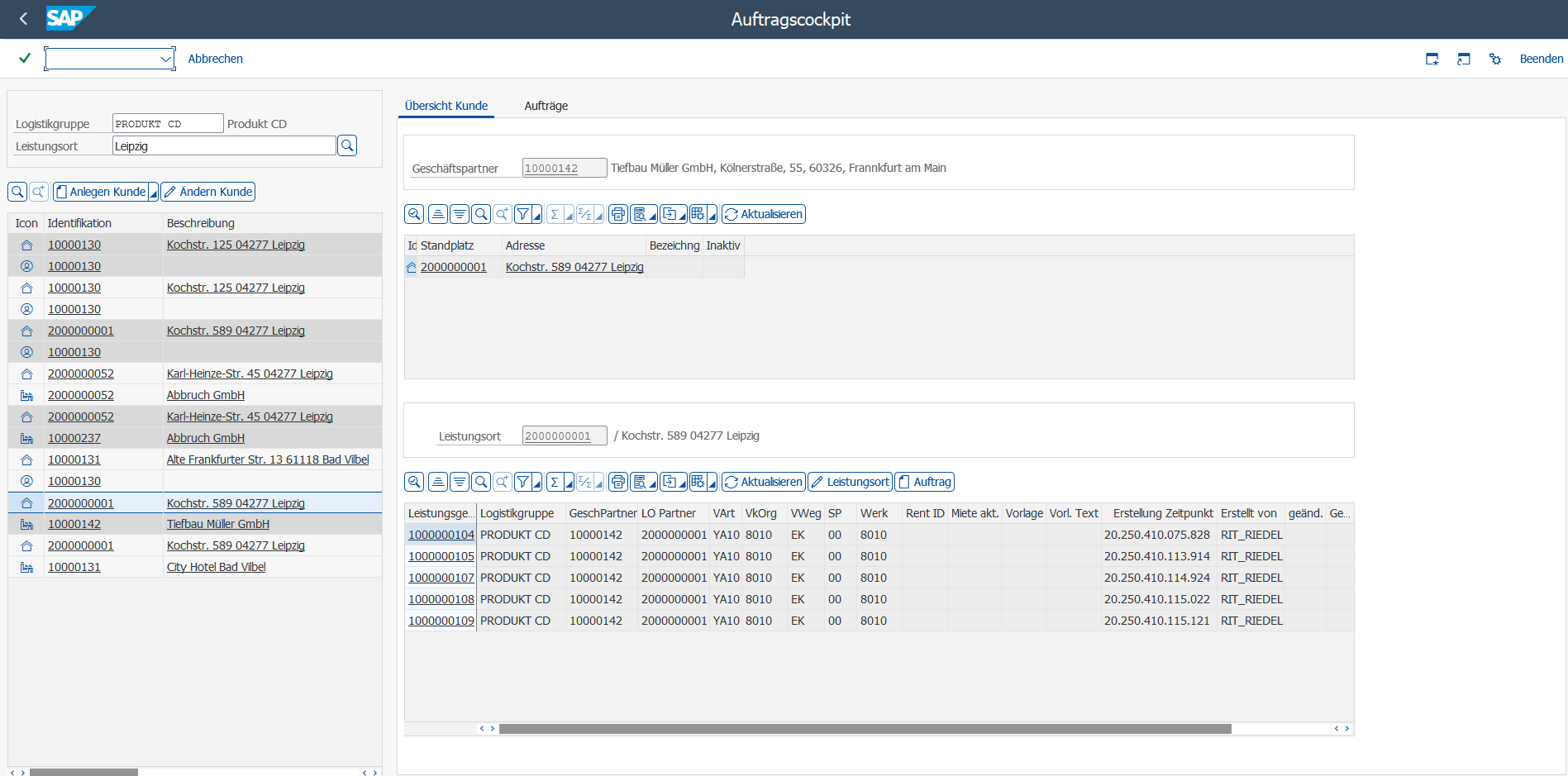Sort ascending in Standplatz toolbar
Viewport: 1568px width, 776px height.
[438, 214]
